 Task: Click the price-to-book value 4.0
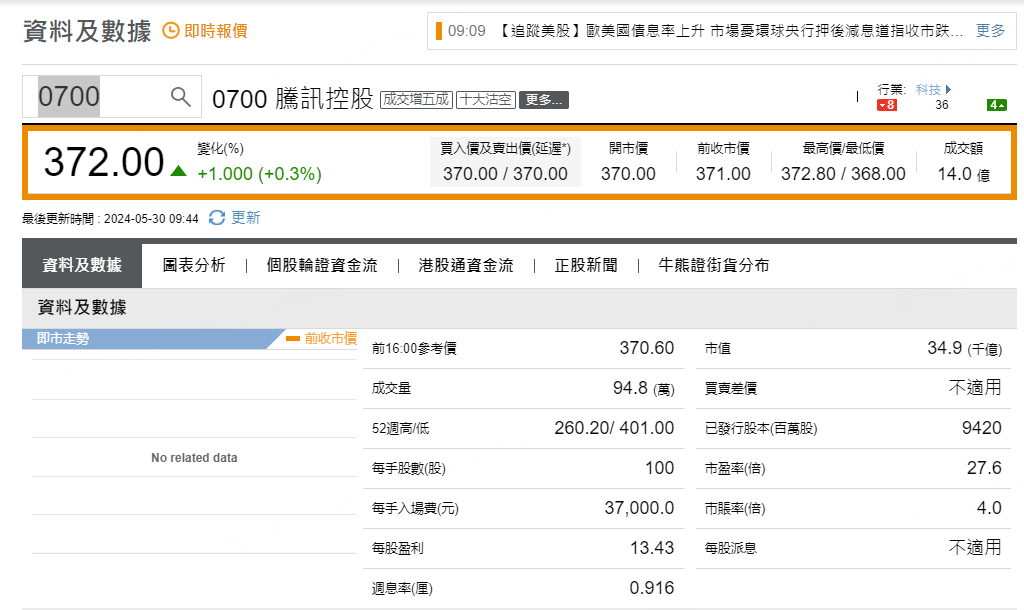pos(989,507)
